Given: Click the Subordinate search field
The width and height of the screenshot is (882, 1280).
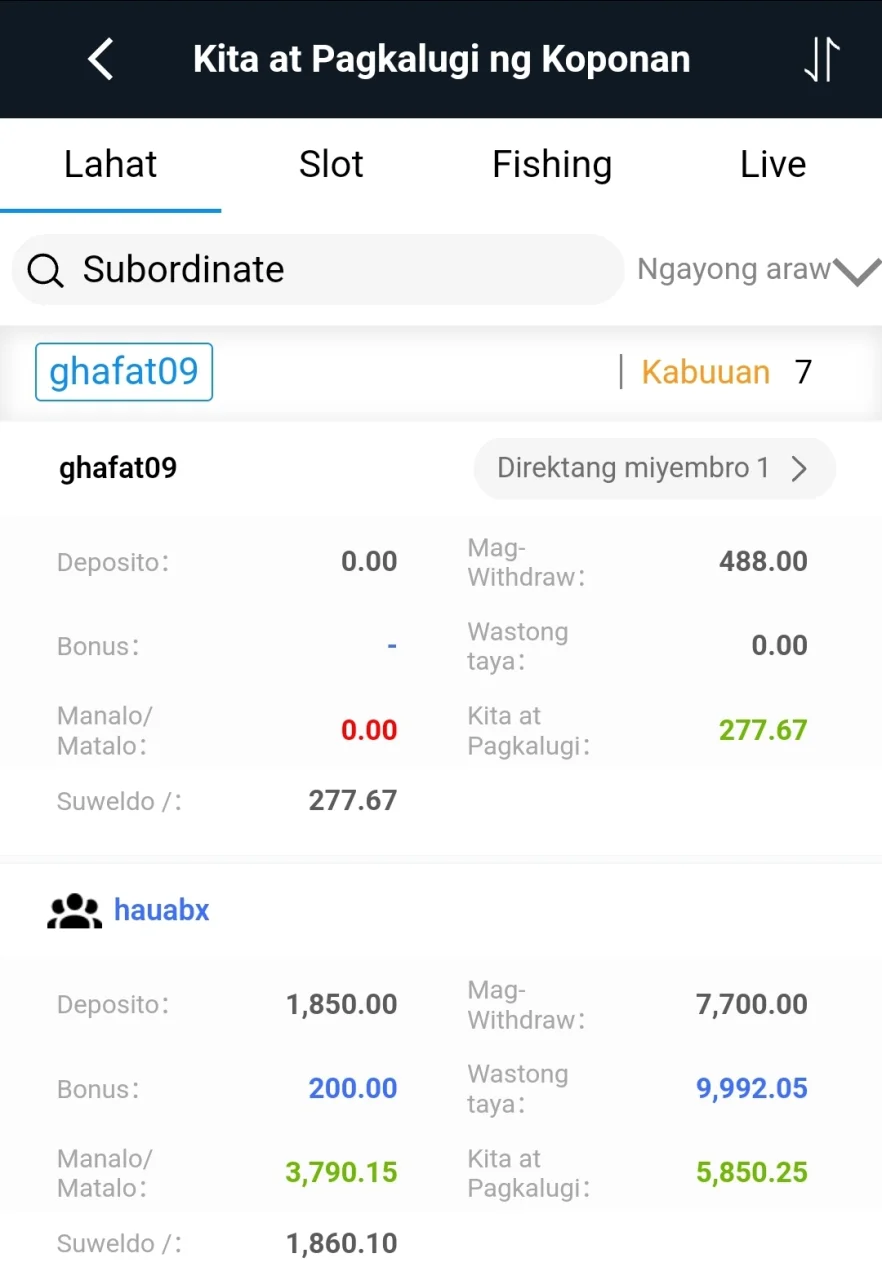Looking at the screenshot, I should (x=318, y=270).
